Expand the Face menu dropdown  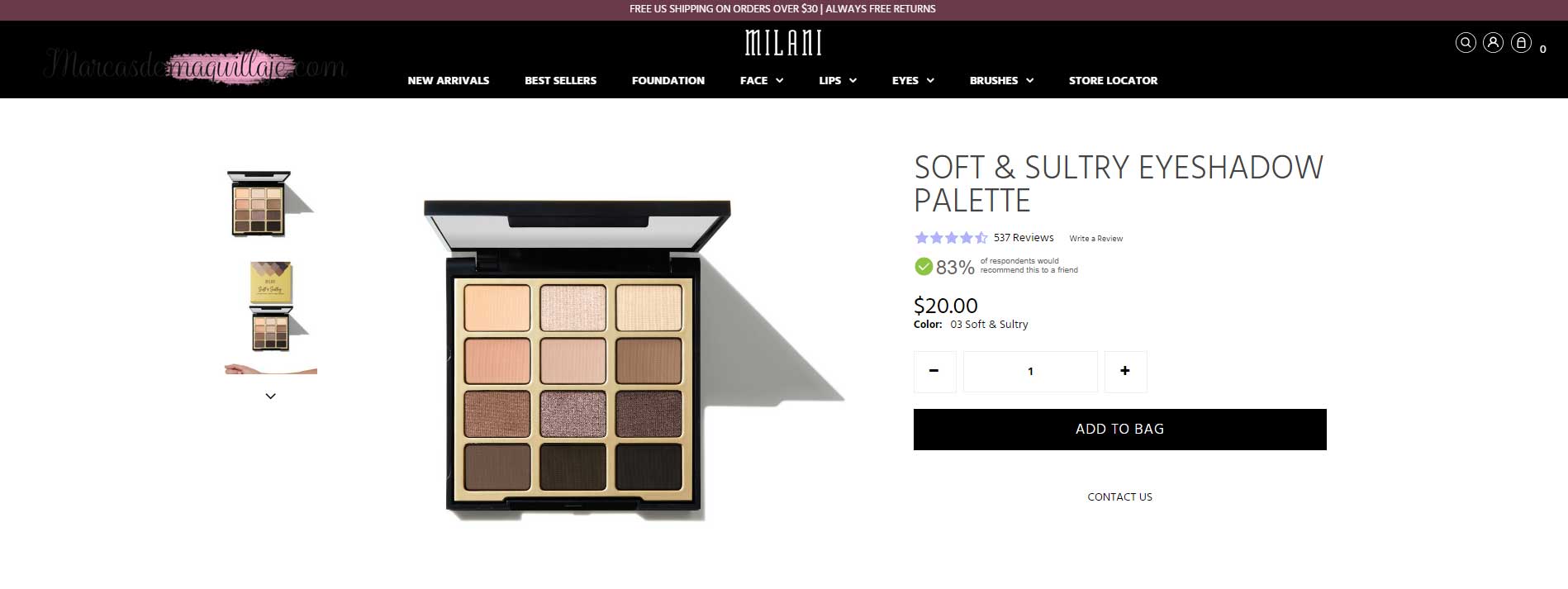click(762, 80)
